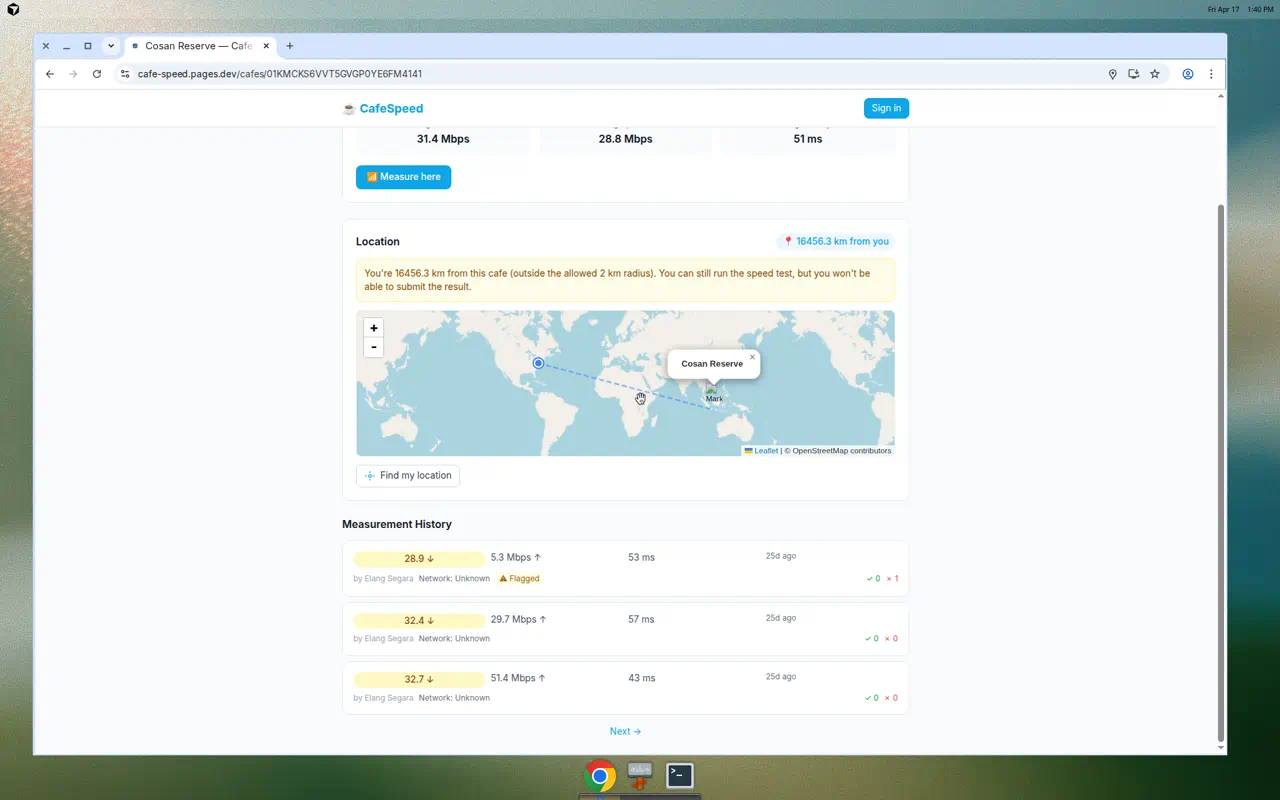Open a new browser tab
This screenshot has width=1280, height=800.
[x=290, y=46]
